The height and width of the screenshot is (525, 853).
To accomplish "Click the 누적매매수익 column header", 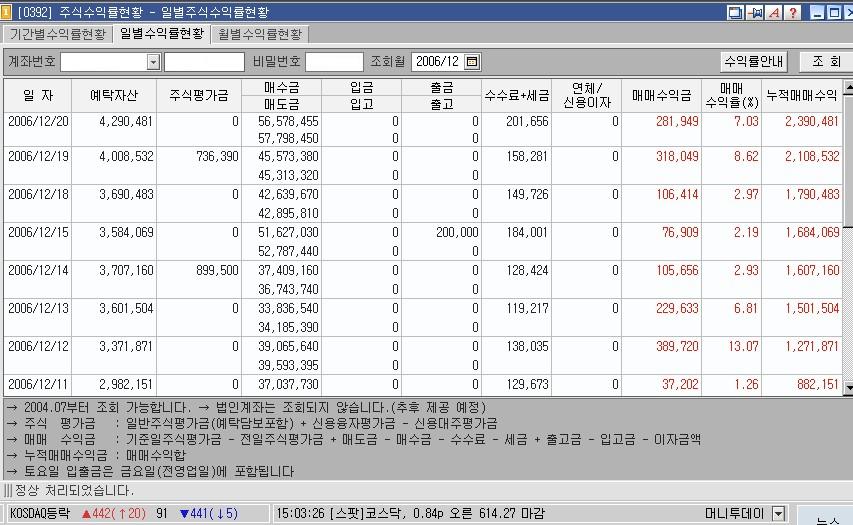I will [802, 95].
